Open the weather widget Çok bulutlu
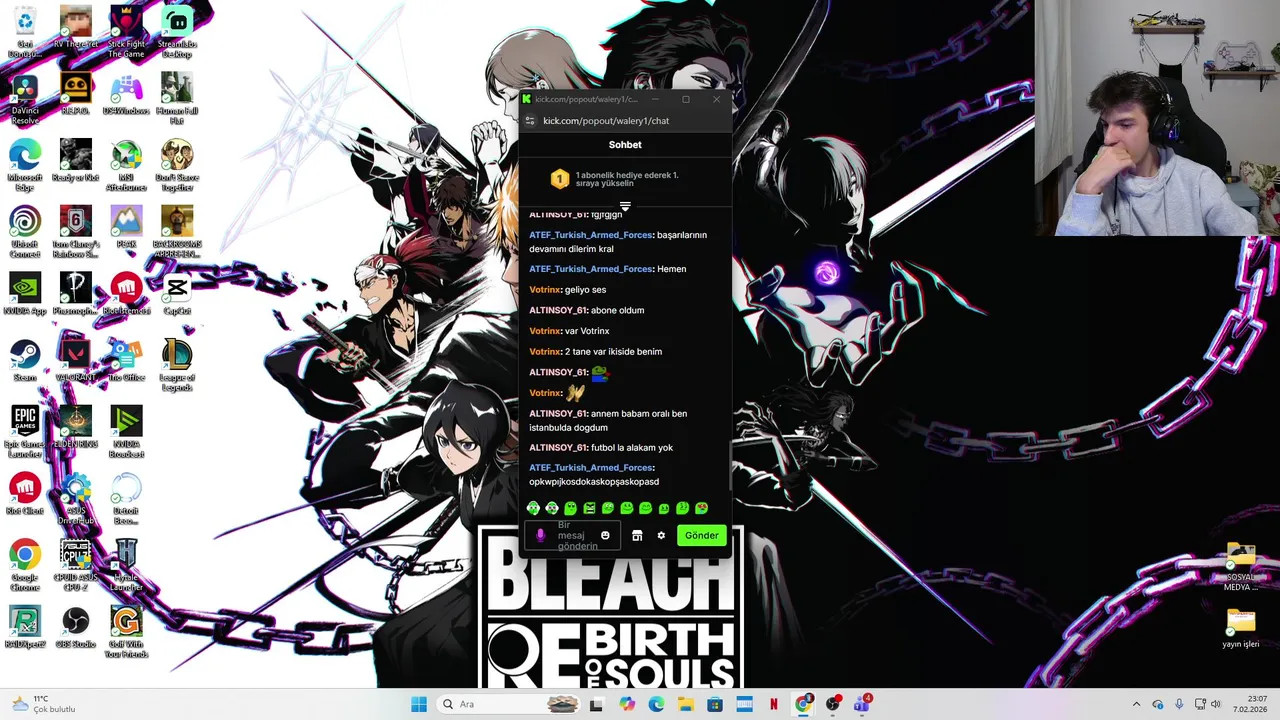This screenshot has width=1280, height=720. pyautogui.click(x=42, y=704)
